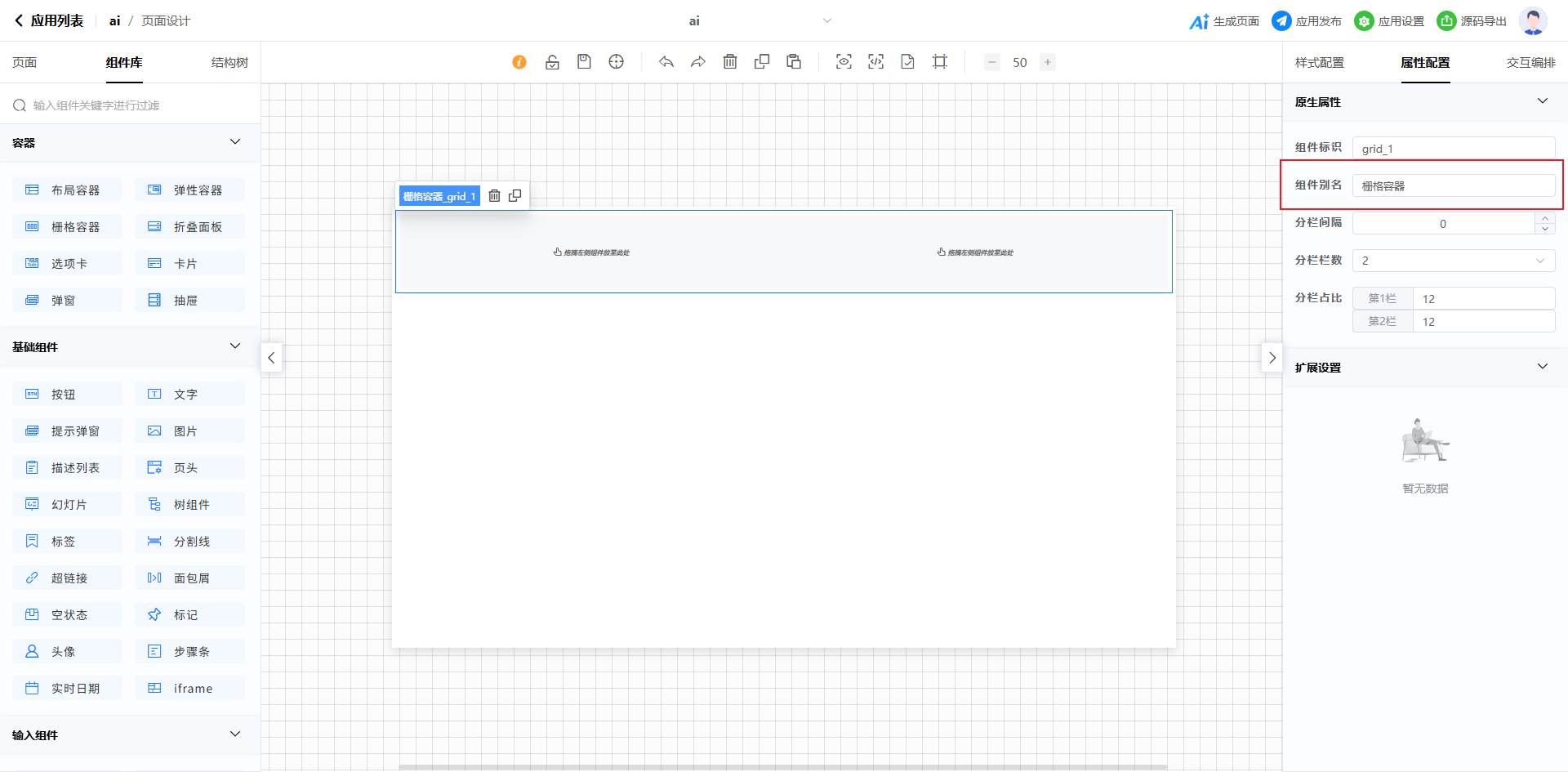Click the save (floppy disk) toolbar icon
This screenshot has height=772, width=1568.
[584, 62]
